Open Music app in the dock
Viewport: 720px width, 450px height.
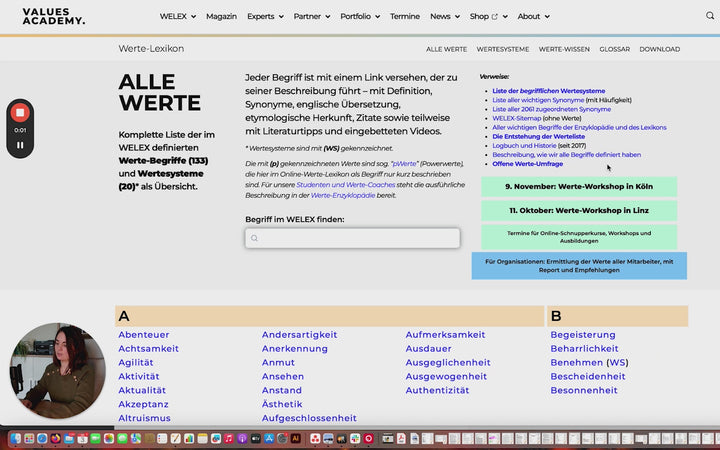point(228,439)
